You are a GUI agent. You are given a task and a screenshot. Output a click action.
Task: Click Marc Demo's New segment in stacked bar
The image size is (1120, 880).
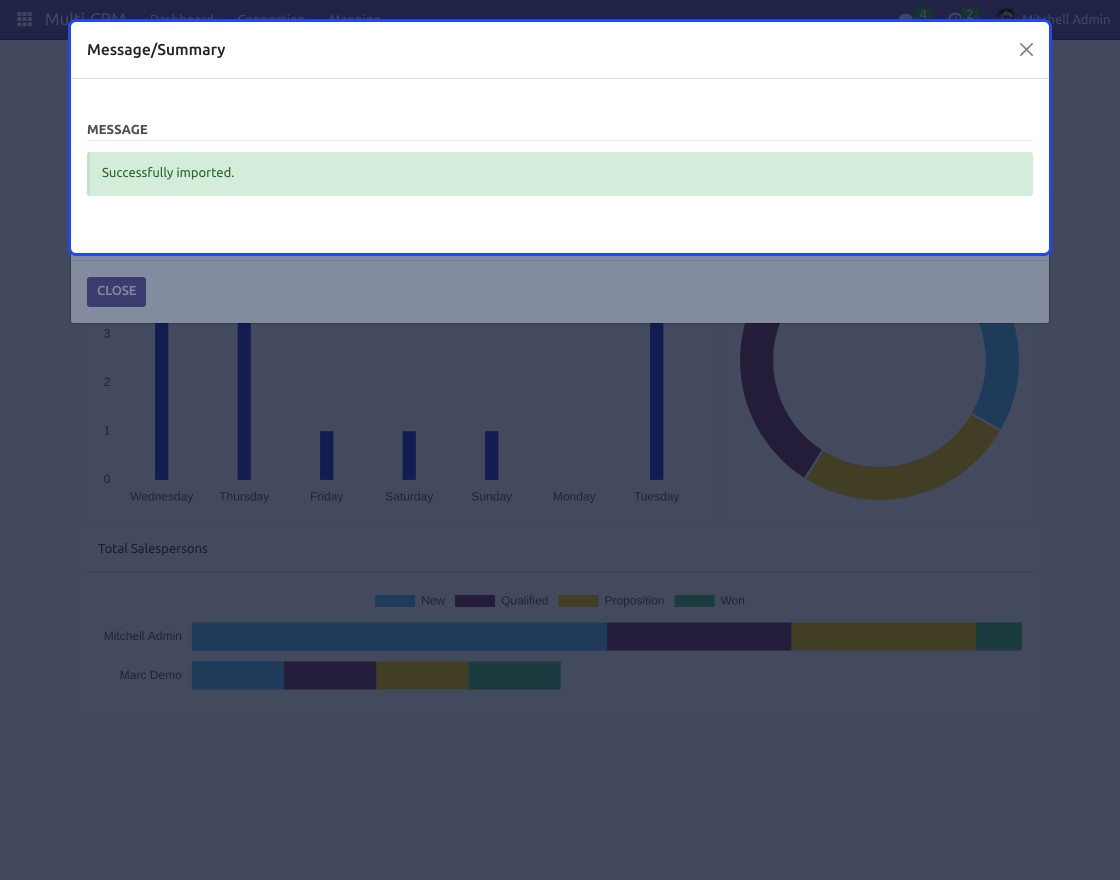point(238,676)
